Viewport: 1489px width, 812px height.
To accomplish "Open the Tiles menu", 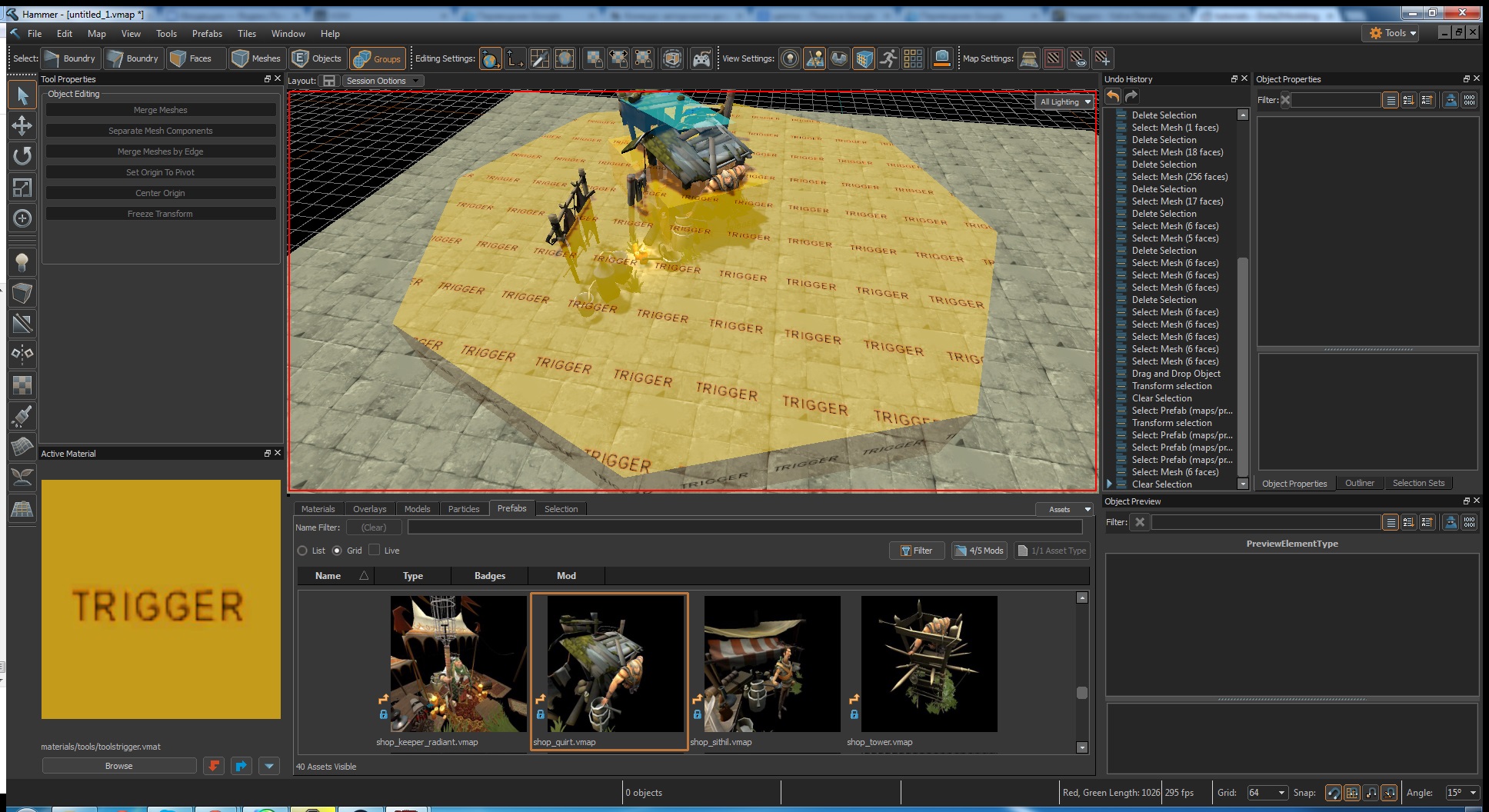I will tap(247, 34).
